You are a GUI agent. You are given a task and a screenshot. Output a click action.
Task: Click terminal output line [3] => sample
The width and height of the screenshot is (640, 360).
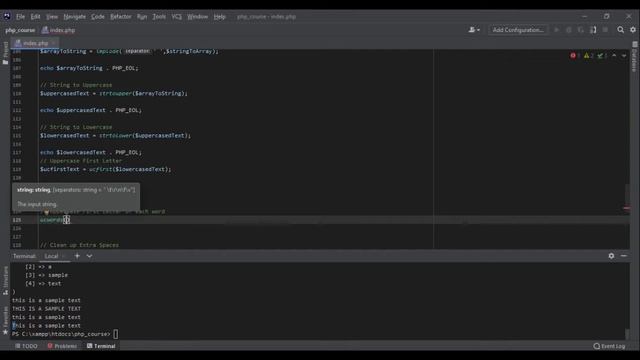pos(47,275)
